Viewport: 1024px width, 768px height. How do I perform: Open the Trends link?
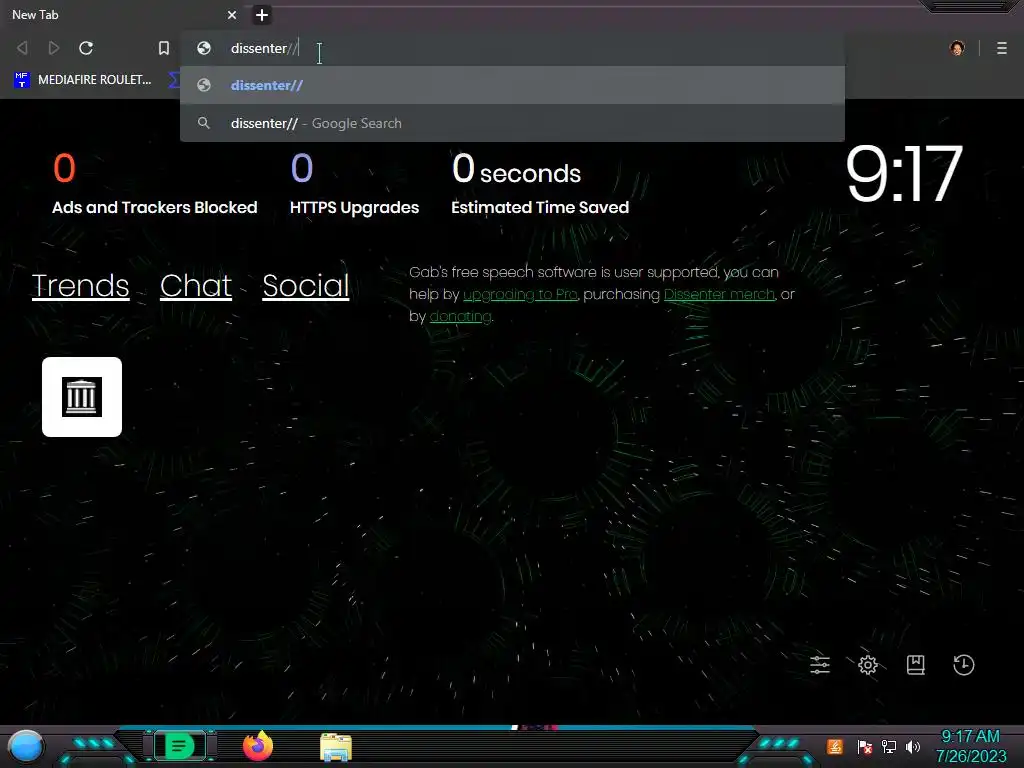[80, 285]
